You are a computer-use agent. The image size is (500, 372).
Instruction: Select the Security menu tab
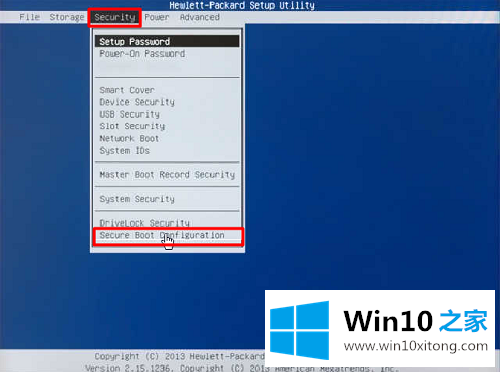tap(115, 17)
